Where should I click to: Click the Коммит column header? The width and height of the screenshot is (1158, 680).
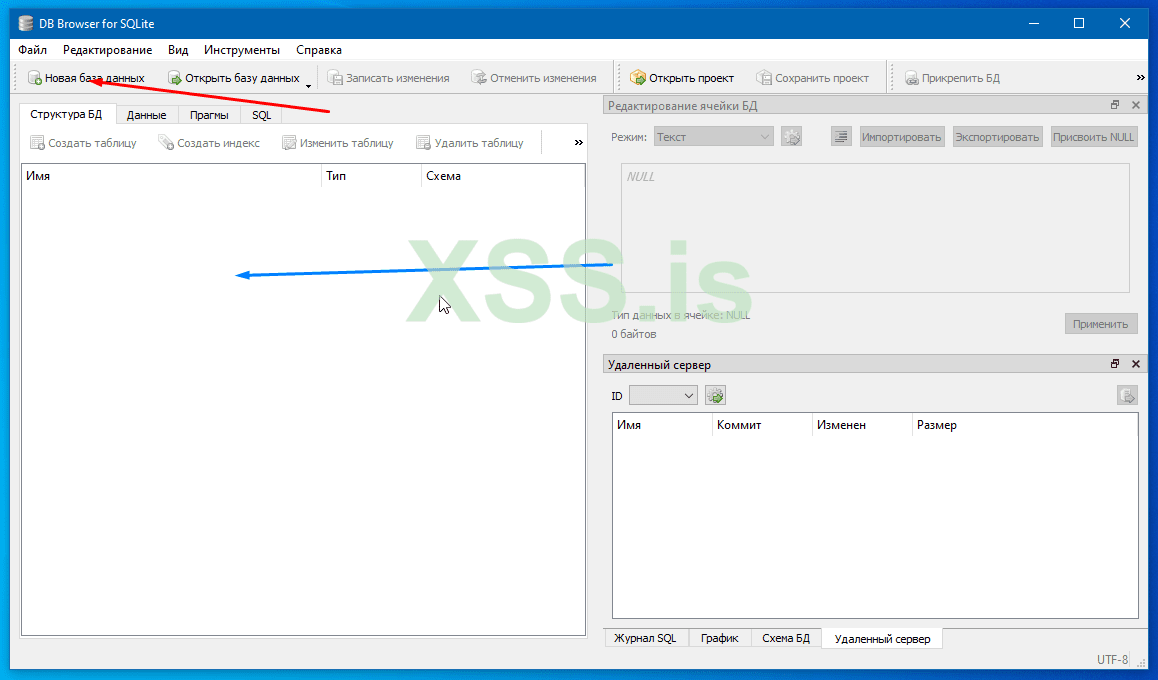762,425
